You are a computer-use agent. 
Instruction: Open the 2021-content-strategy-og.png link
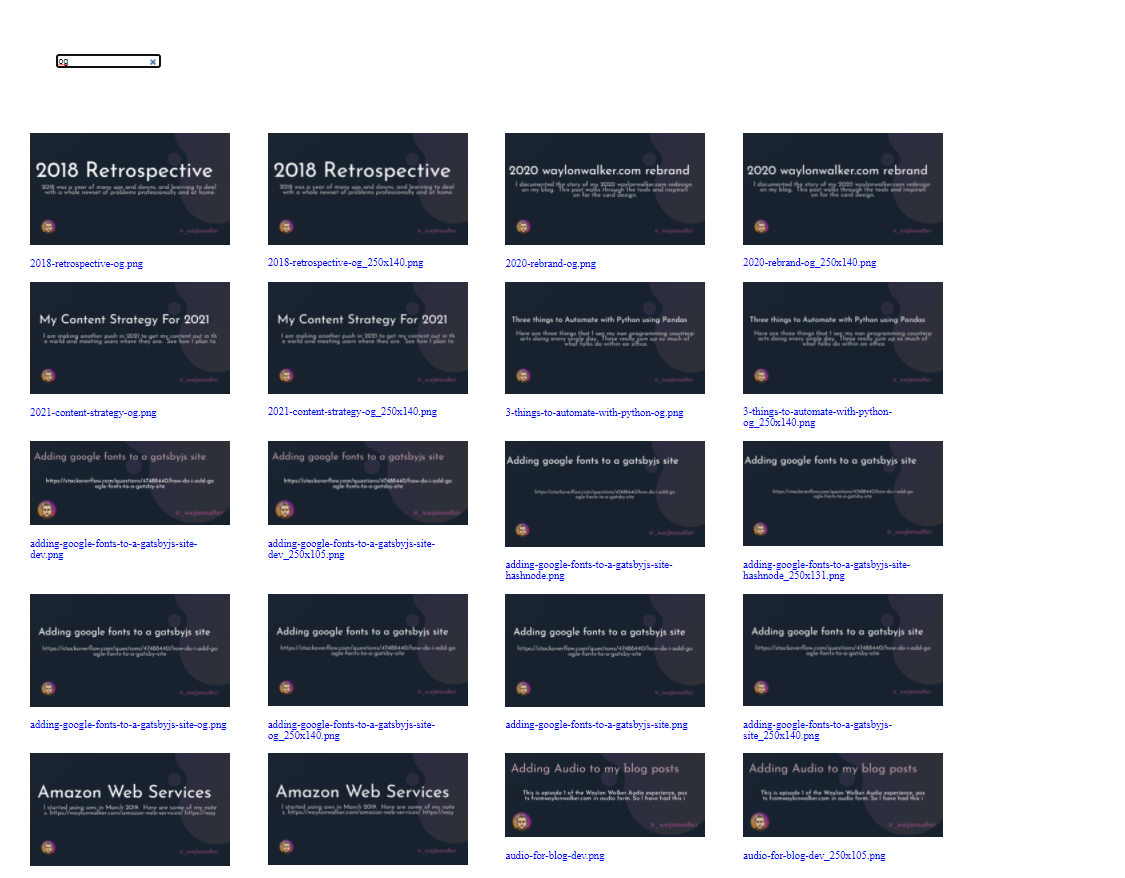(x=93, y=413)
